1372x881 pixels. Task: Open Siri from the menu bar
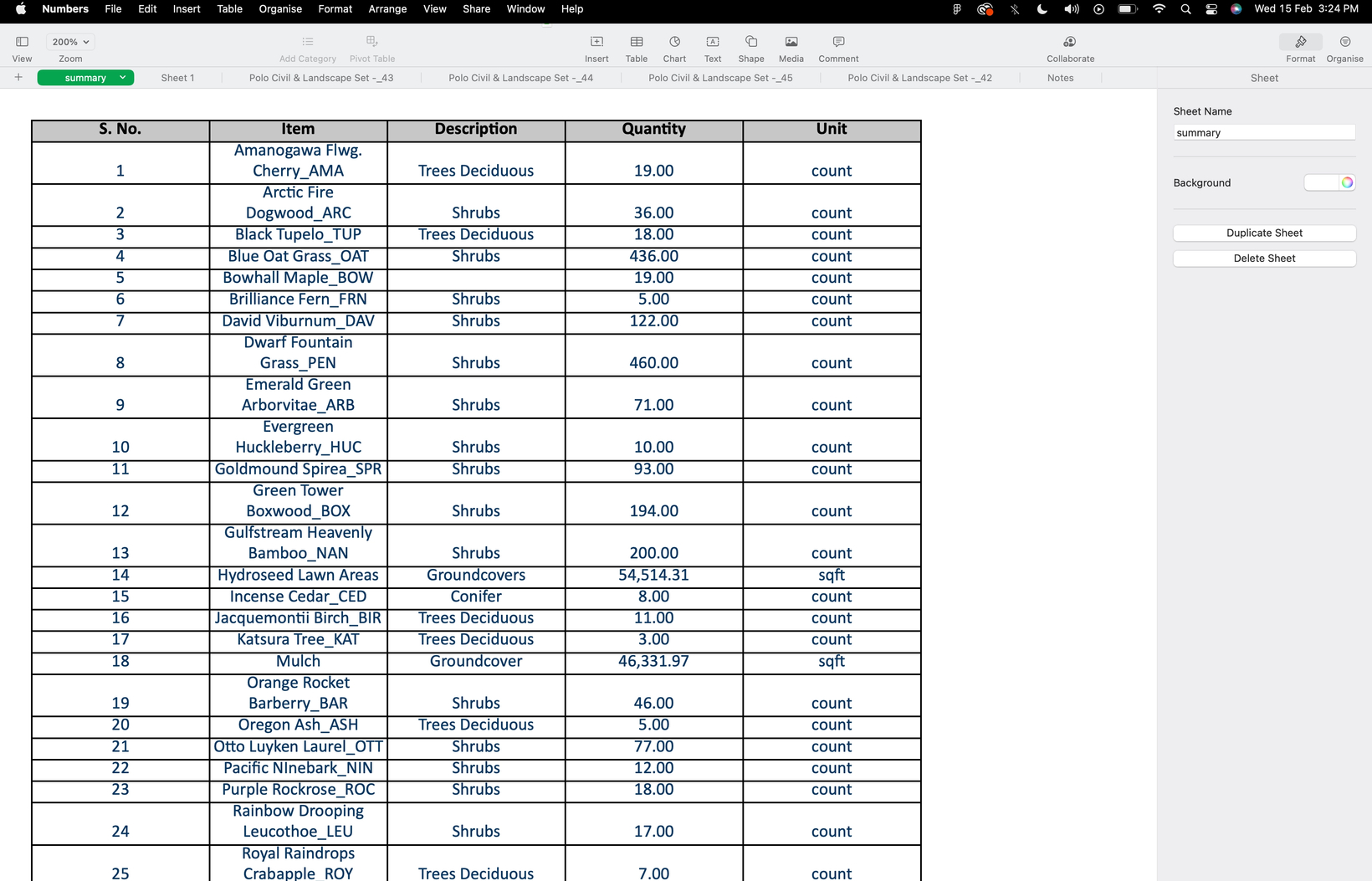(1236, 9)
